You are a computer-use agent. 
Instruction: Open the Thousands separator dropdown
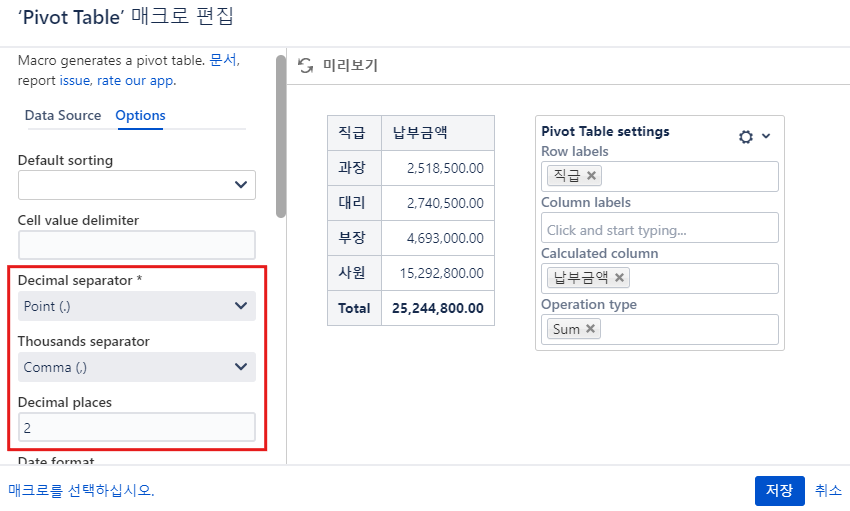[x=137, y=367]
